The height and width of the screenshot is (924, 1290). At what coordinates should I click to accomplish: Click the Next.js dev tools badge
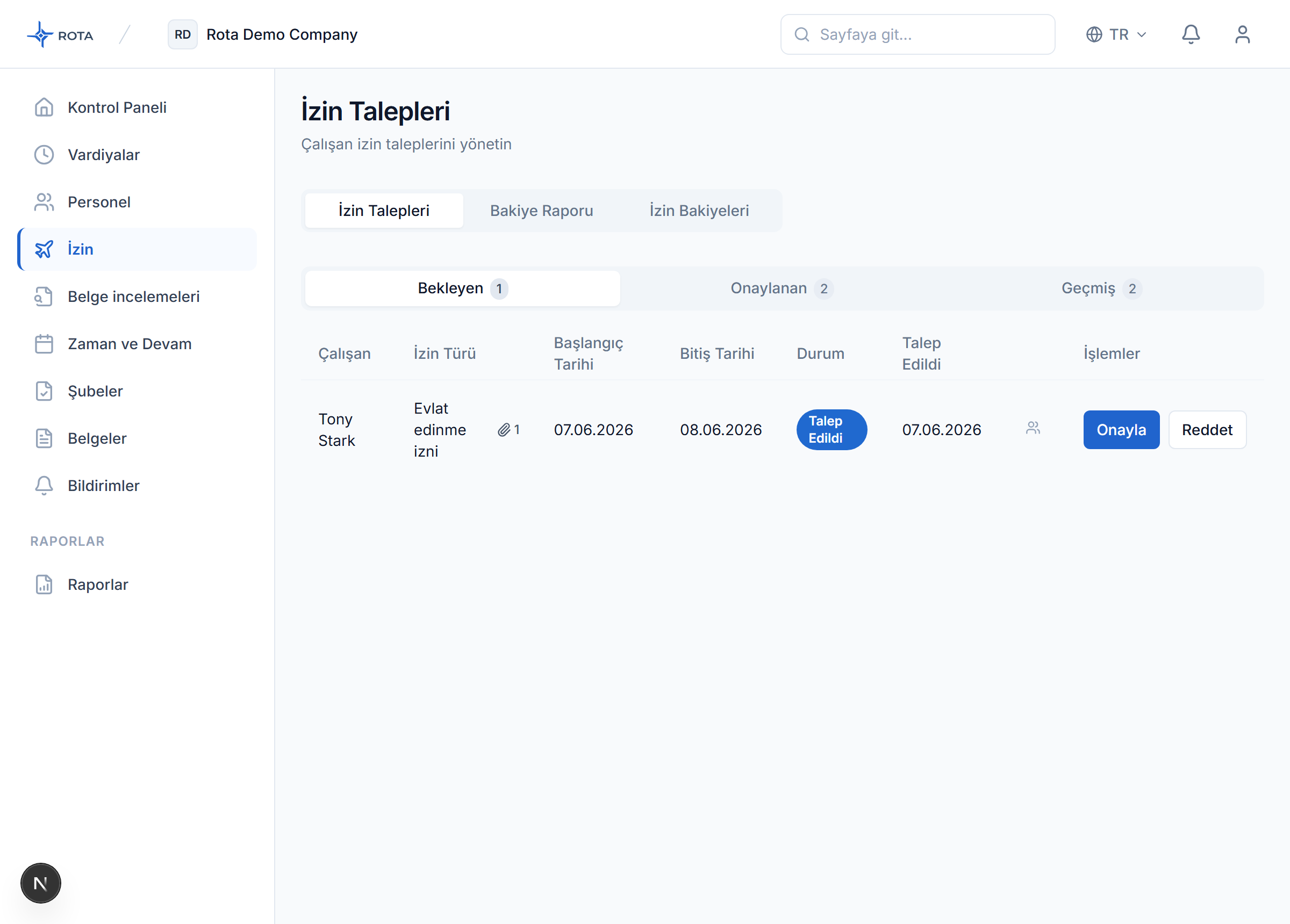[40, 883]
